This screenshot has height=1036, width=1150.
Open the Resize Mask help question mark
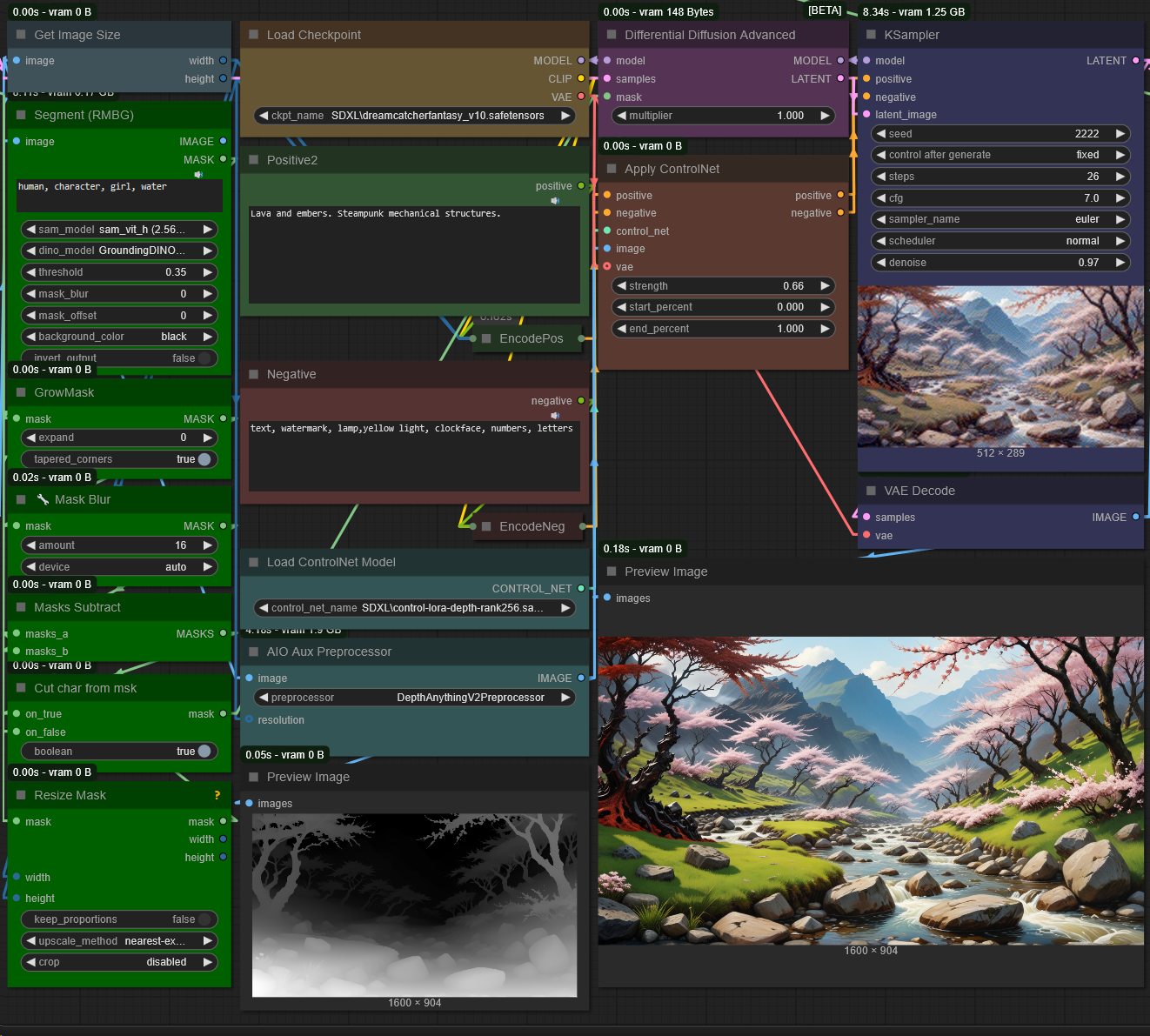pos(217,795)
